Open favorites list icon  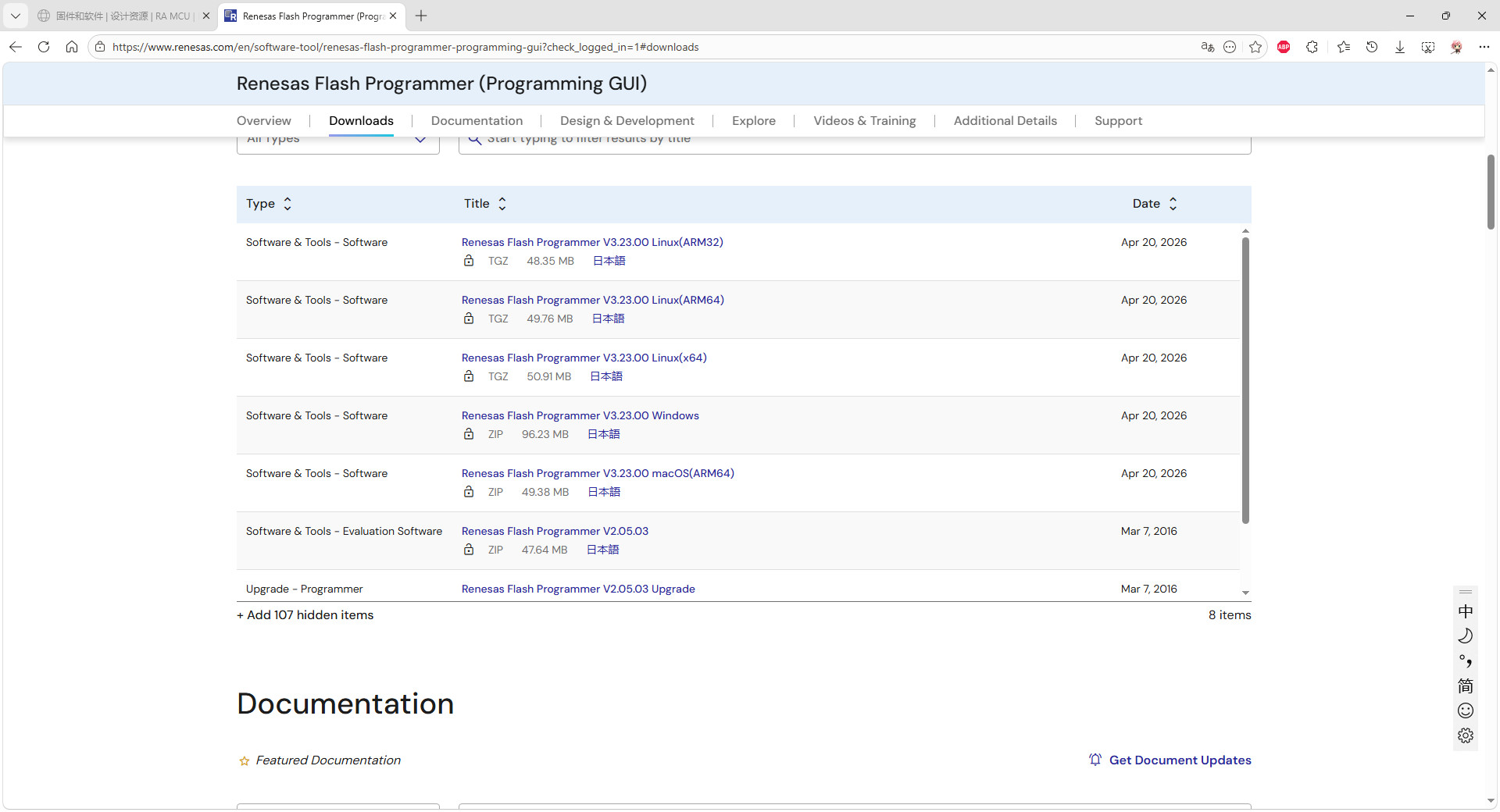pyautogui.click(x=1344, y=47)
